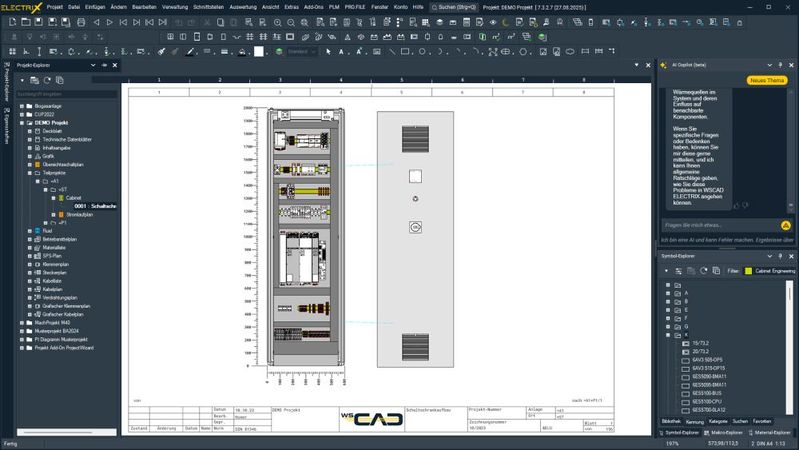
Task: Click the pen line color tool
Action: tap(190, 51)
